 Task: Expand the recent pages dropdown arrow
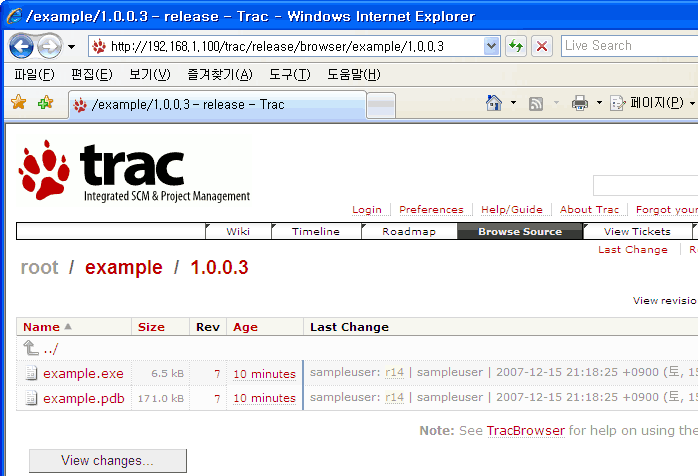[71, 46]
